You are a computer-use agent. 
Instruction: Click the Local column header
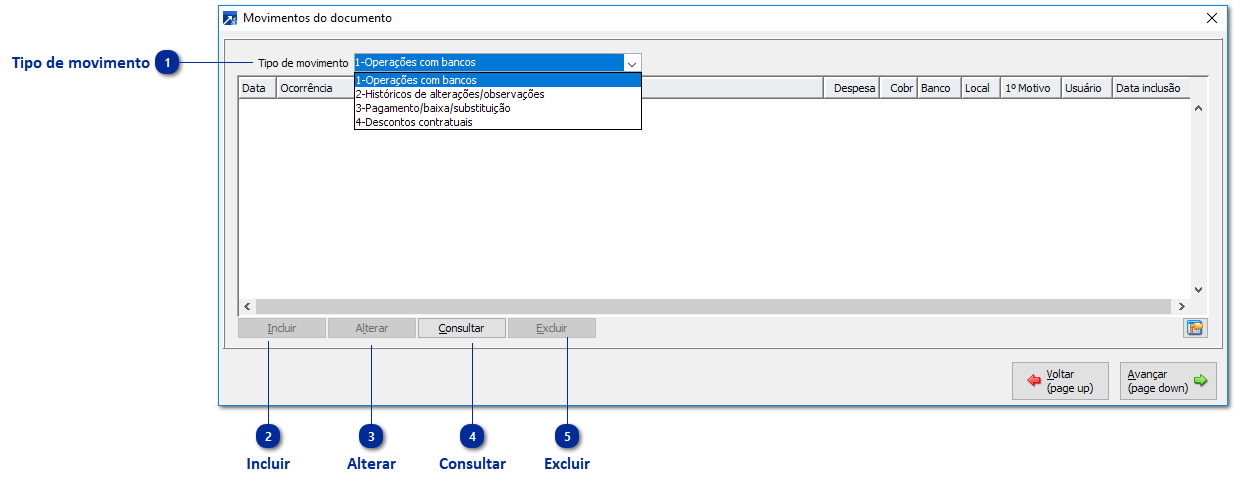tap(981, 88)
